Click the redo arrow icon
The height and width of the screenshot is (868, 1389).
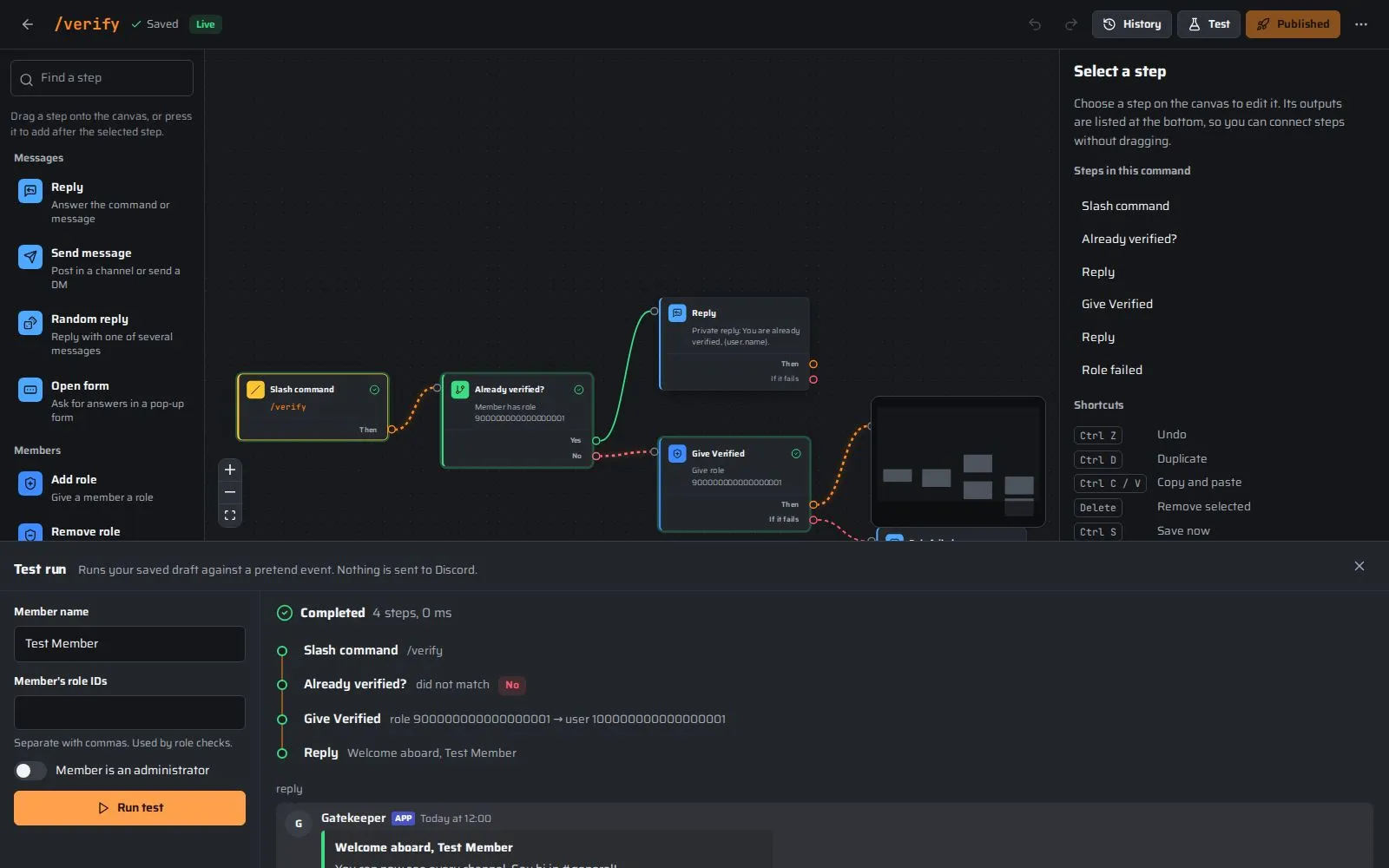1071,24
